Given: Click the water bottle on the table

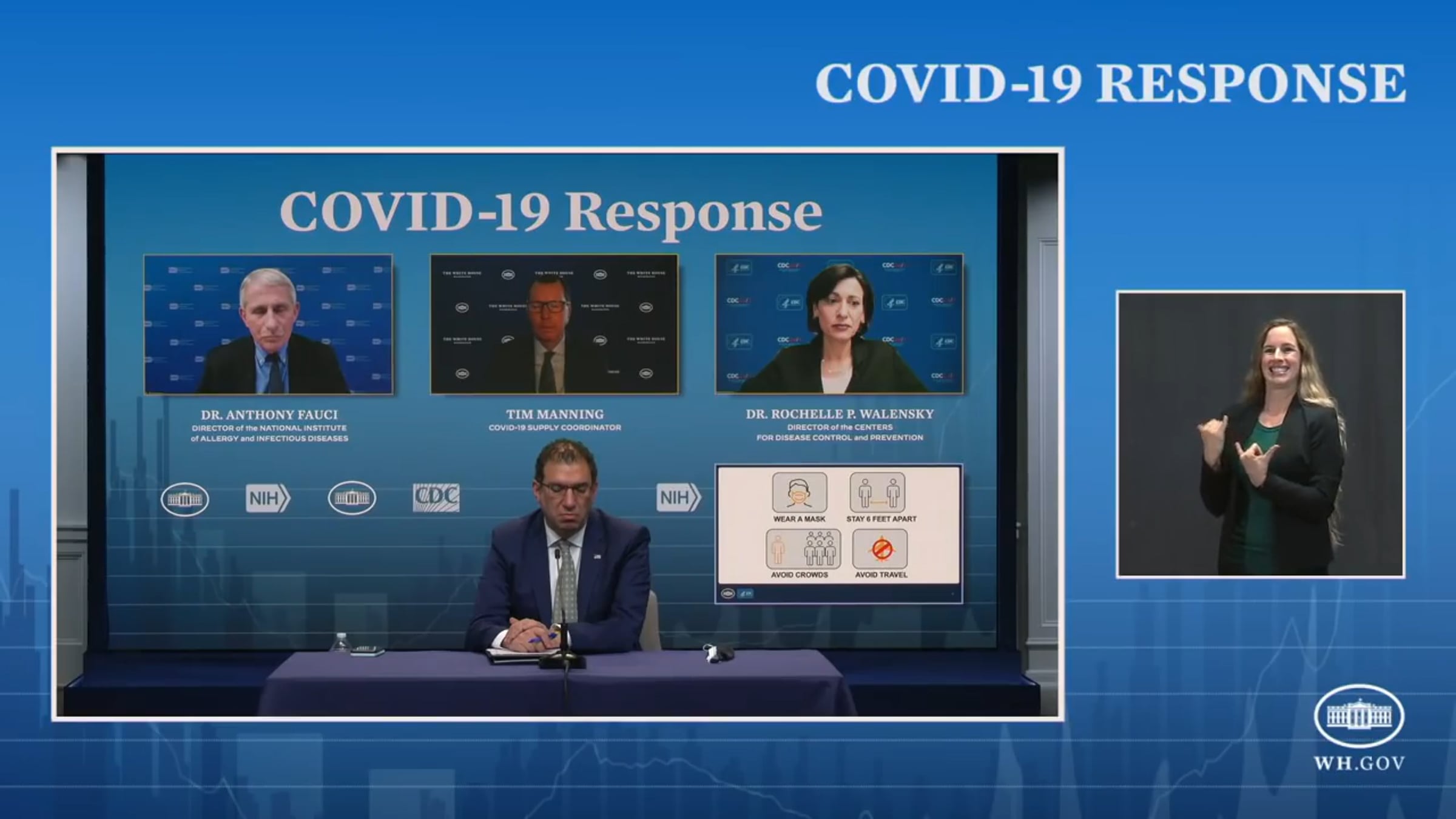Looking at the screenshot, I should pyautogui.click(x=342, y=642).
